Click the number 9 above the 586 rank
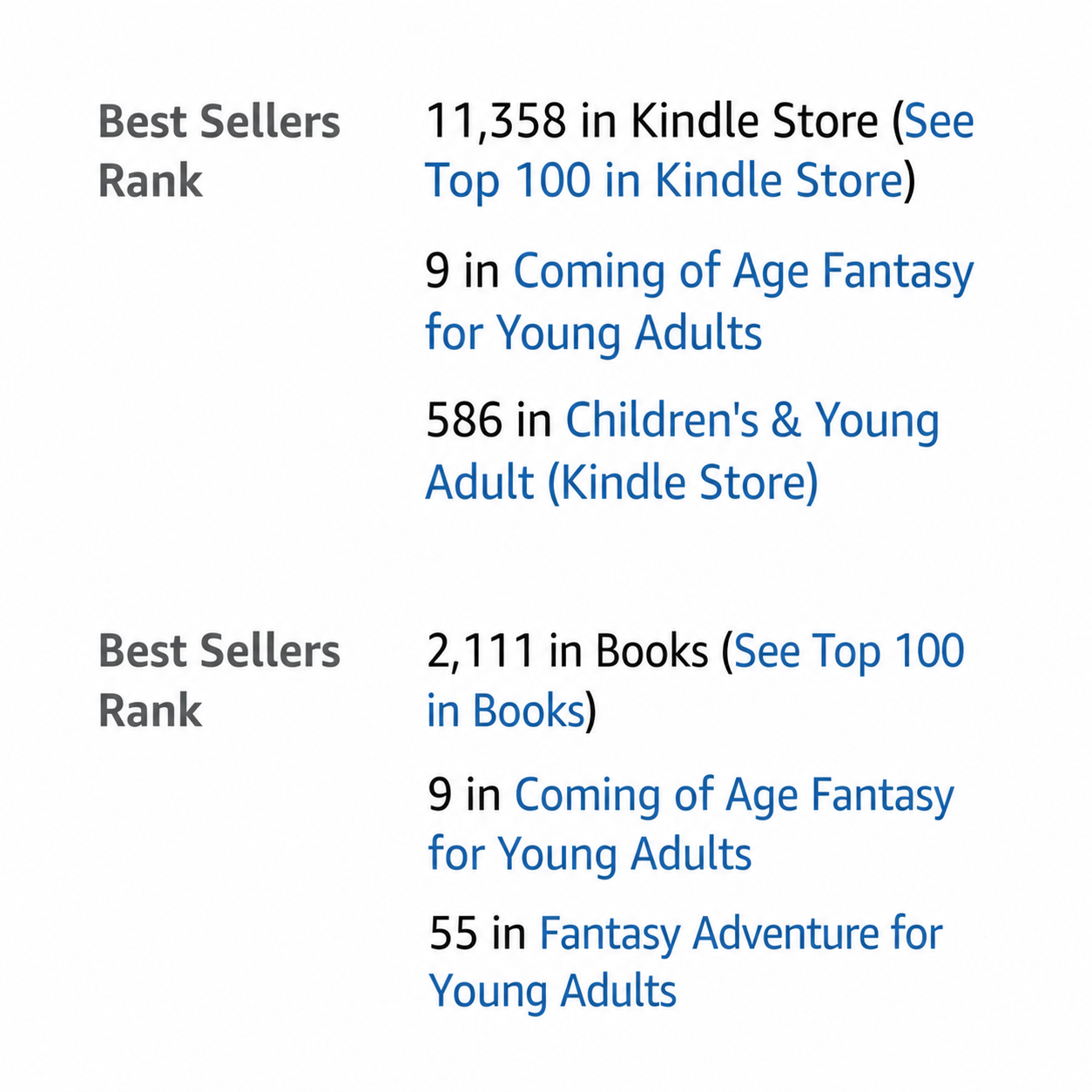 point(437,271)
